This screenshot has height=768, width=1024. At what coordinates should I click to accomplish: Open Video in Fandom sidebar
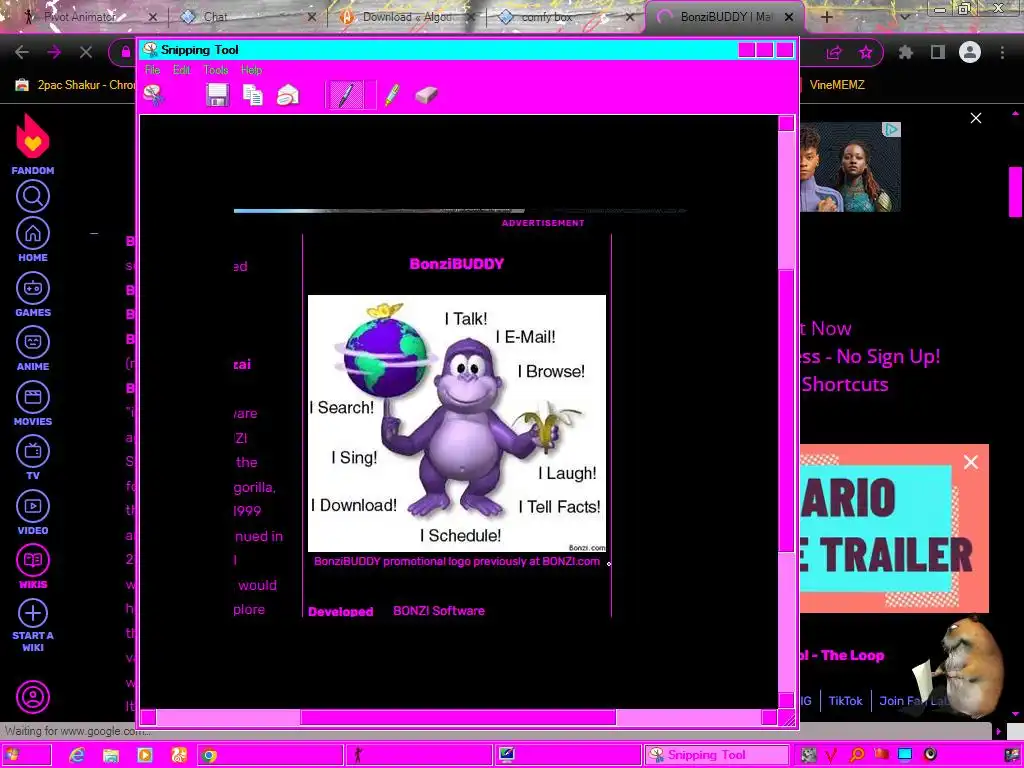pyautogui.click(x=33, y=513)
